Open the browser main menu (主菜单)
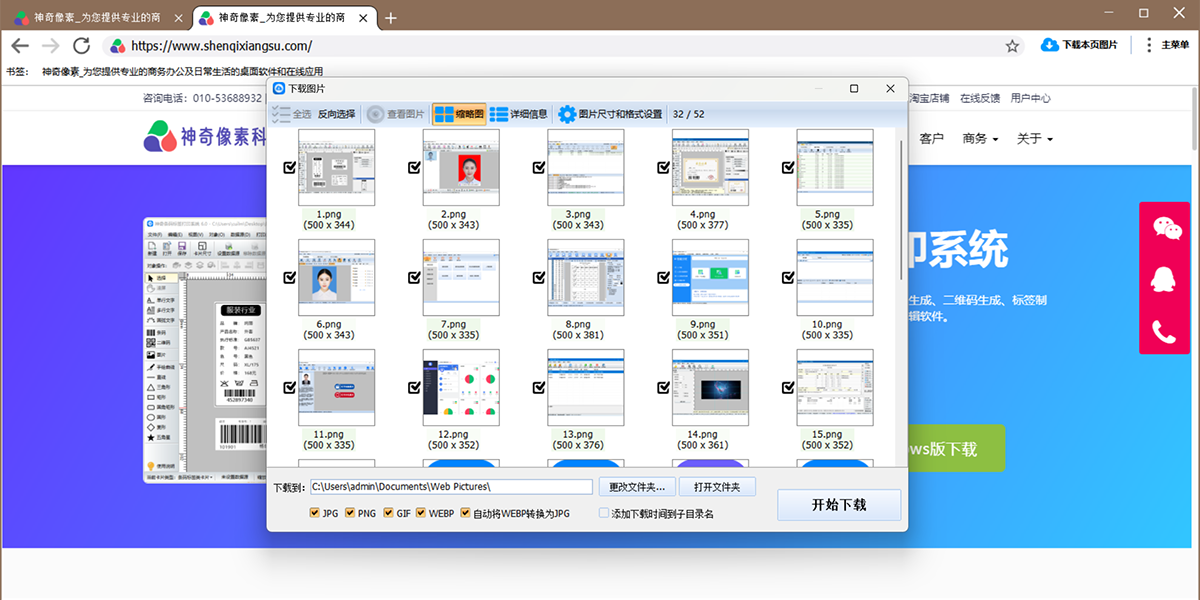 [x=1166, y=45]
